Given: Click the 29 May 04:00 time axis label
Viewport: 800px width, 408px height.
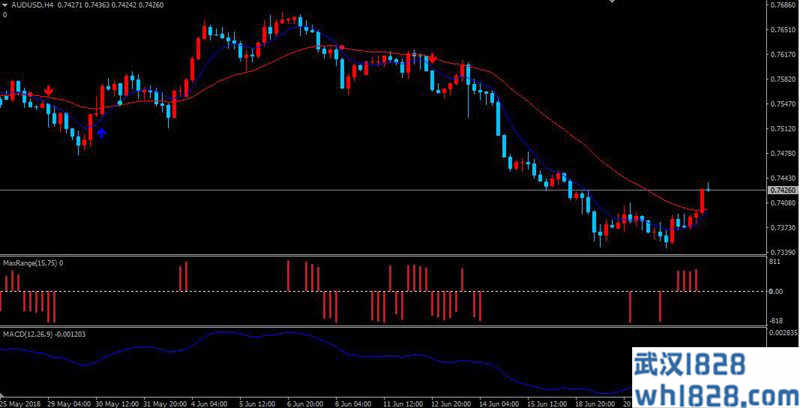Looking at the screenshot, I should (x=69, y=403).
